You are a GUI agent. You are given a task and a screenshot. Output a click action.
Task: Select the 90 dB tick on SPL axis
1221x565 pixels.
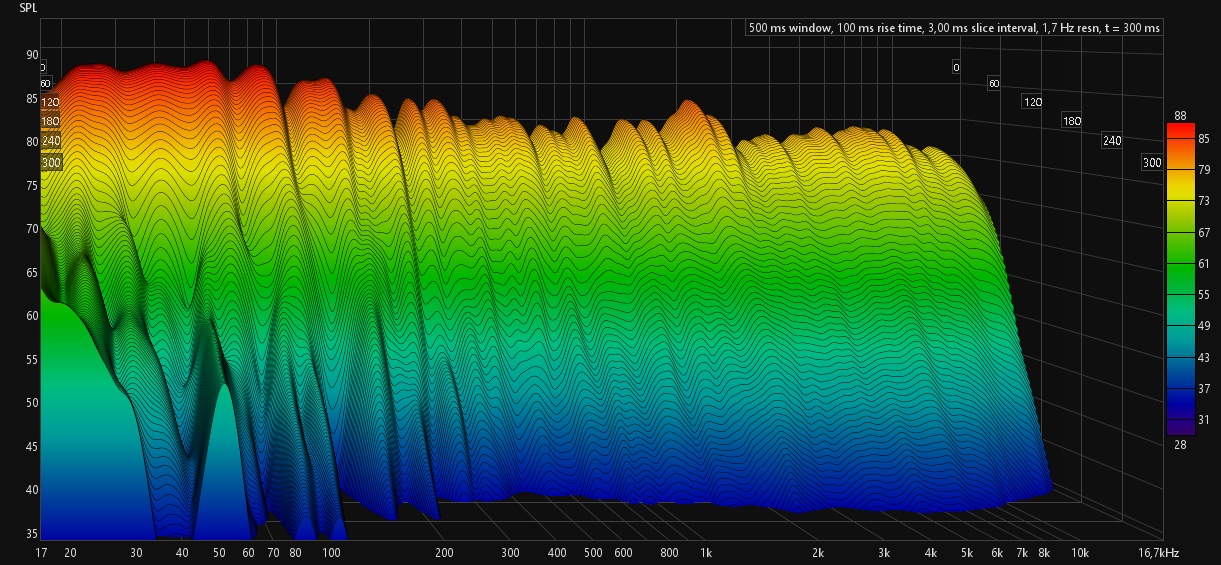coord(33,56)
